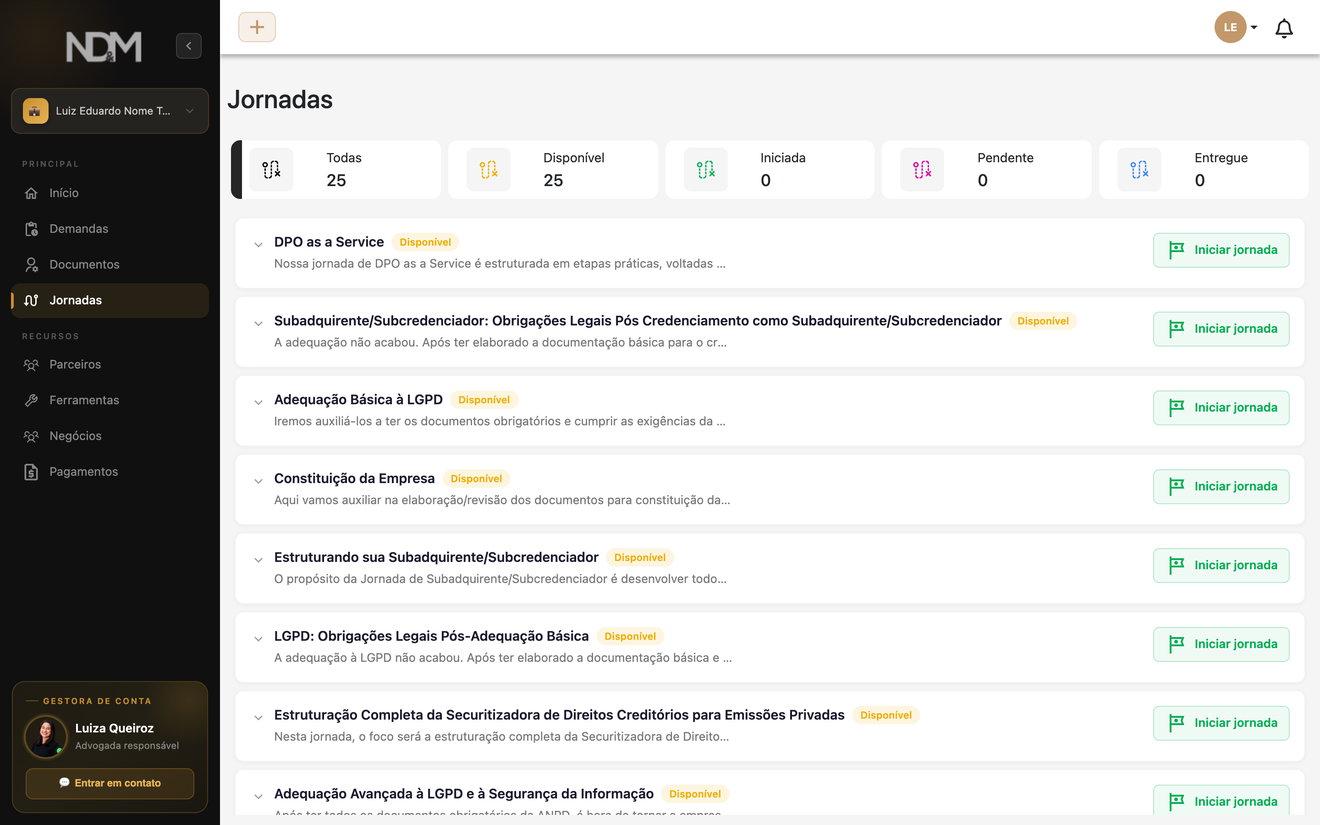Image resolution: width=1320 pixels, height=825 pixels.
Task: Click the NDM logo
Action: (x=104, y=46)
